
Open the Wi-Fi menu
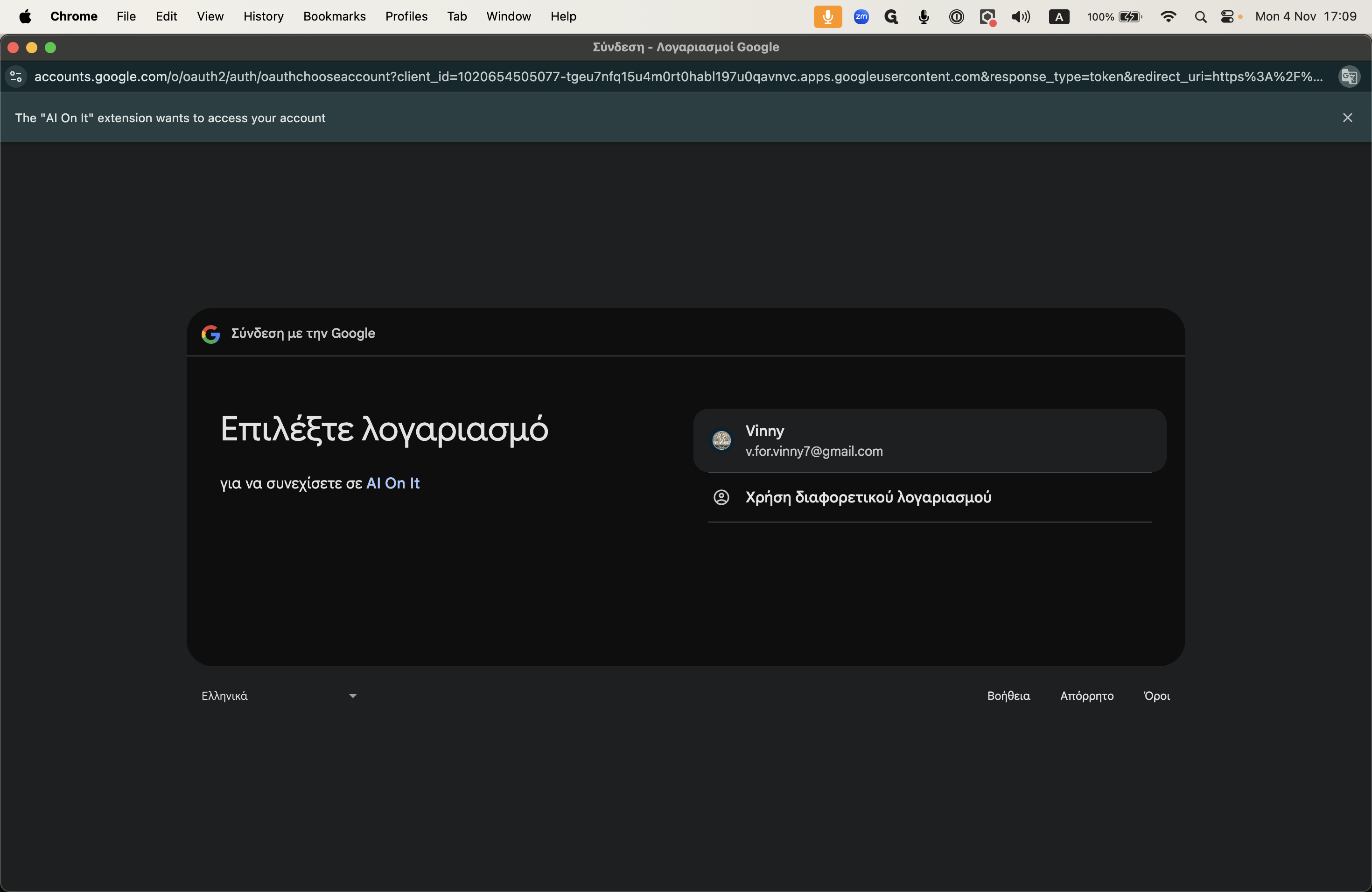[1168, 17]
